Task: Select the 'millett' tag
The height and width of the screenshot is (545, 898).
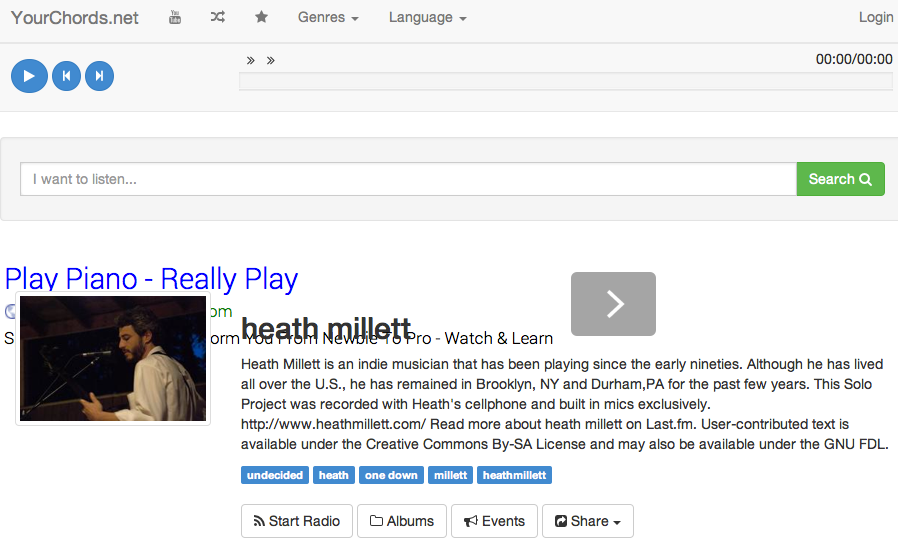Action: coord(450,475)
